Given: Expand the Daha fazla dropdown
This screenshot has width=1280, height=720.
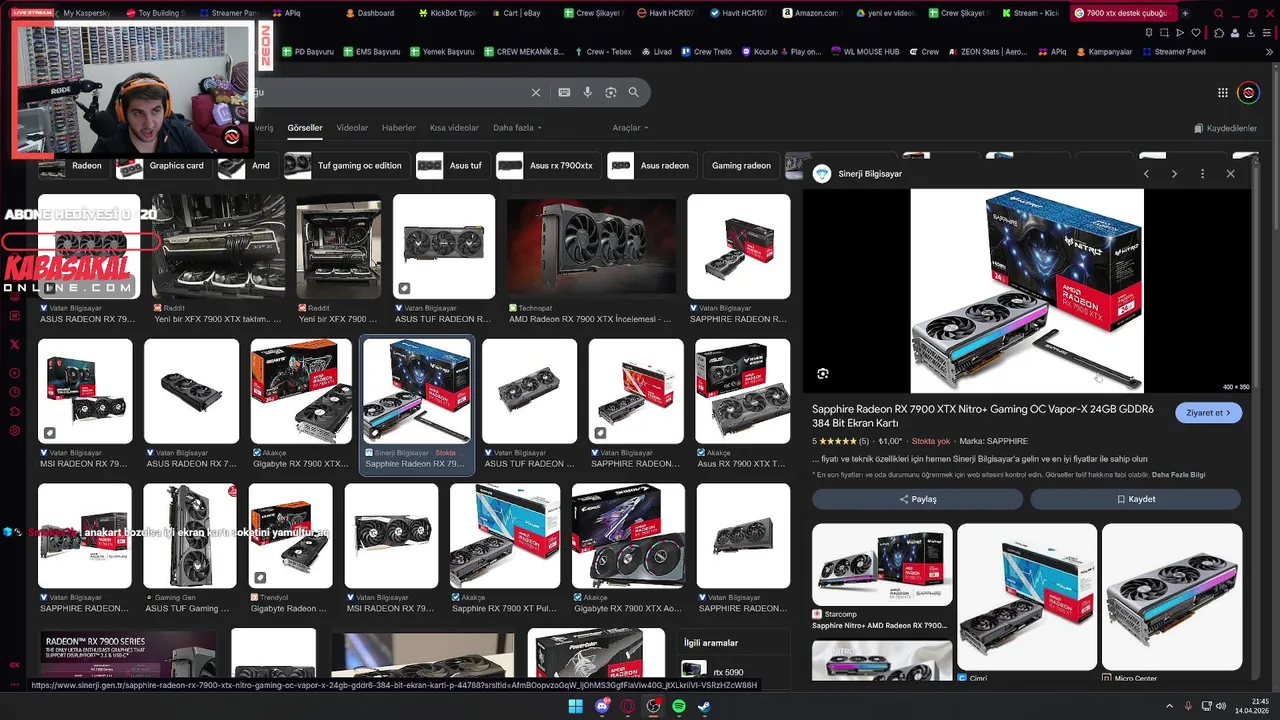Looking at the screenshot, I should [x=516, y=128].
